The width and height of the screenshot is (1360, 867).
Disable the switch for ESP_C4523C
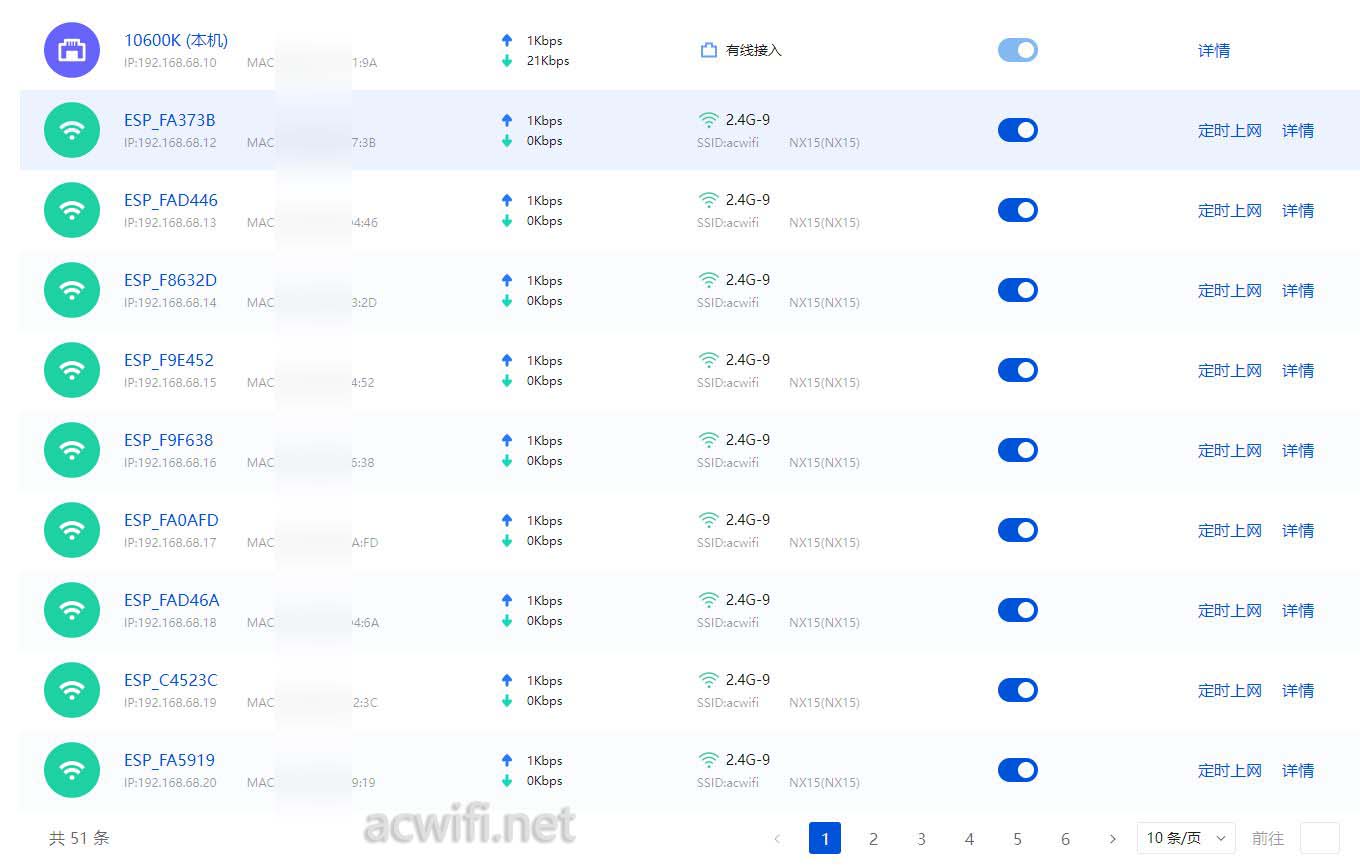pos(1018,690)
